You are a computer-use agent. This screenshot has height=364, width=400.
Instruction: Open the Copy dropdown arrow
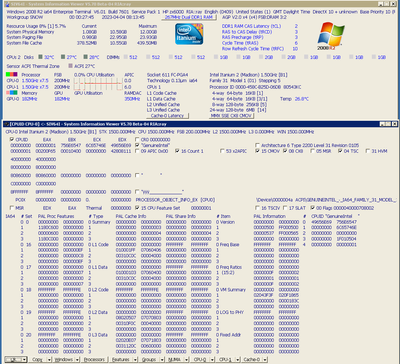tap(49, 360)
